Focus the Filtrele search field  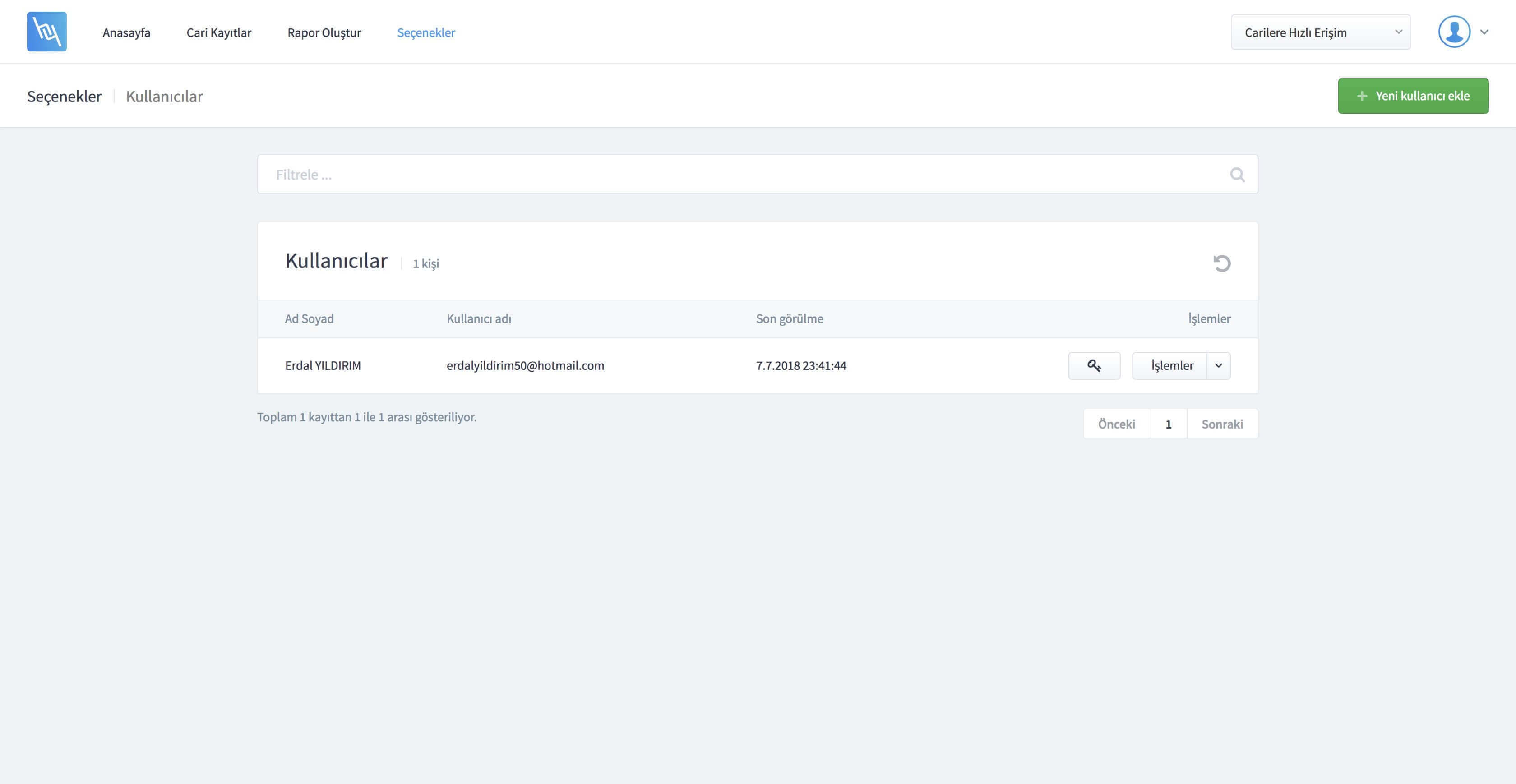click(x=741, y=175)
